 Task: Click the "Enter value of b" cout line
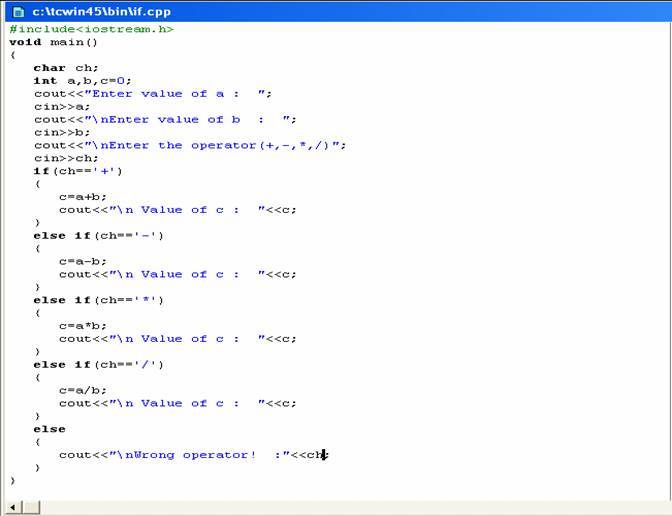coord(165,119)
